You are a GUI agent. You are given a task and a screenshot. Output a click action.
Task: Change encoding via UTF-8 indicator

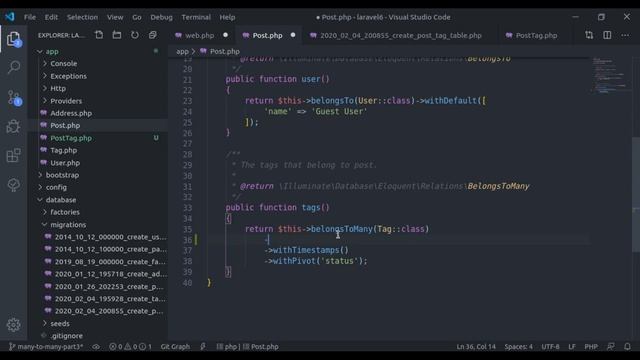550,347
